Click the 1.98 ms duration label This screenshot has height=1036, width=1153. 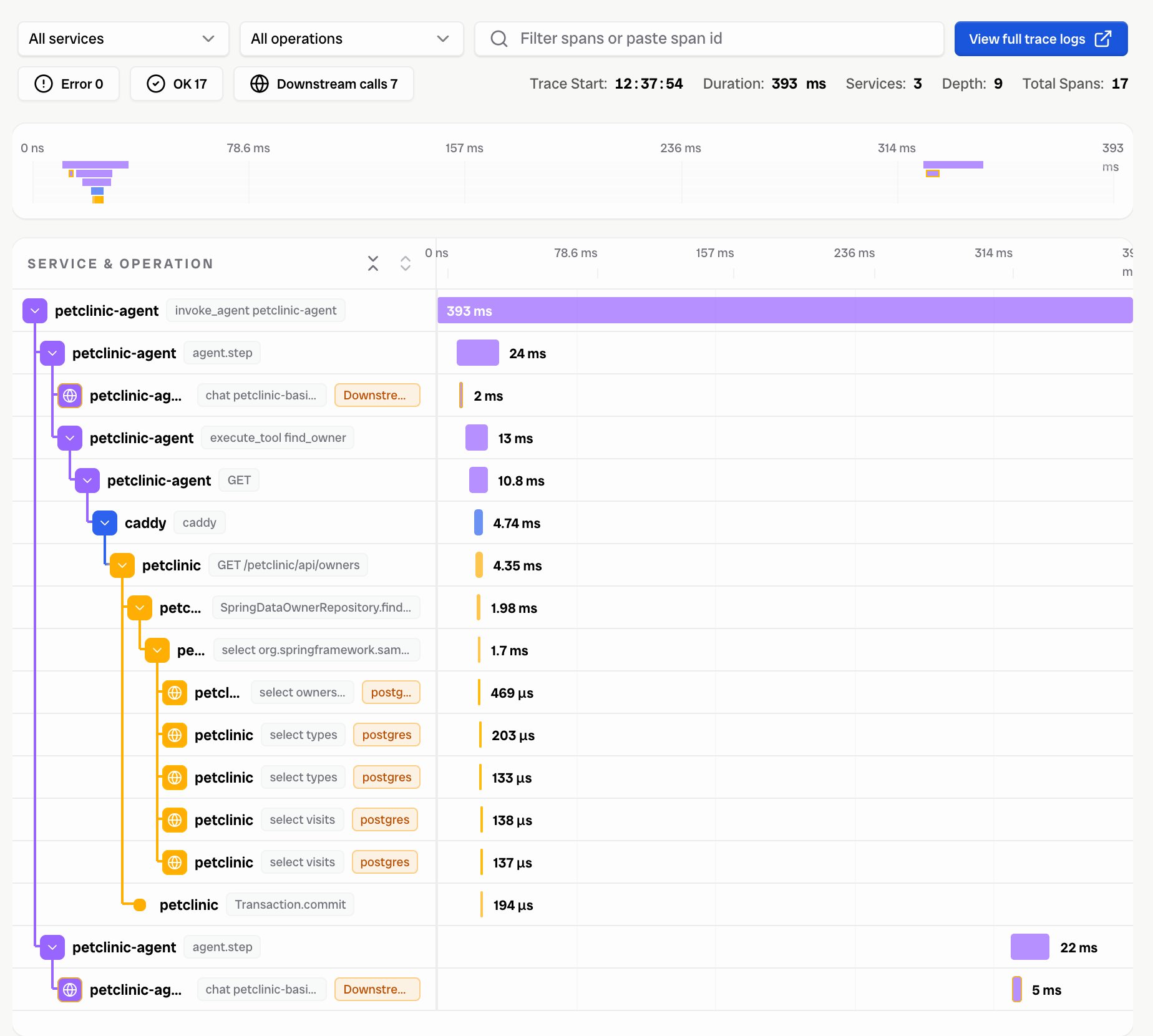coord(514,608)
